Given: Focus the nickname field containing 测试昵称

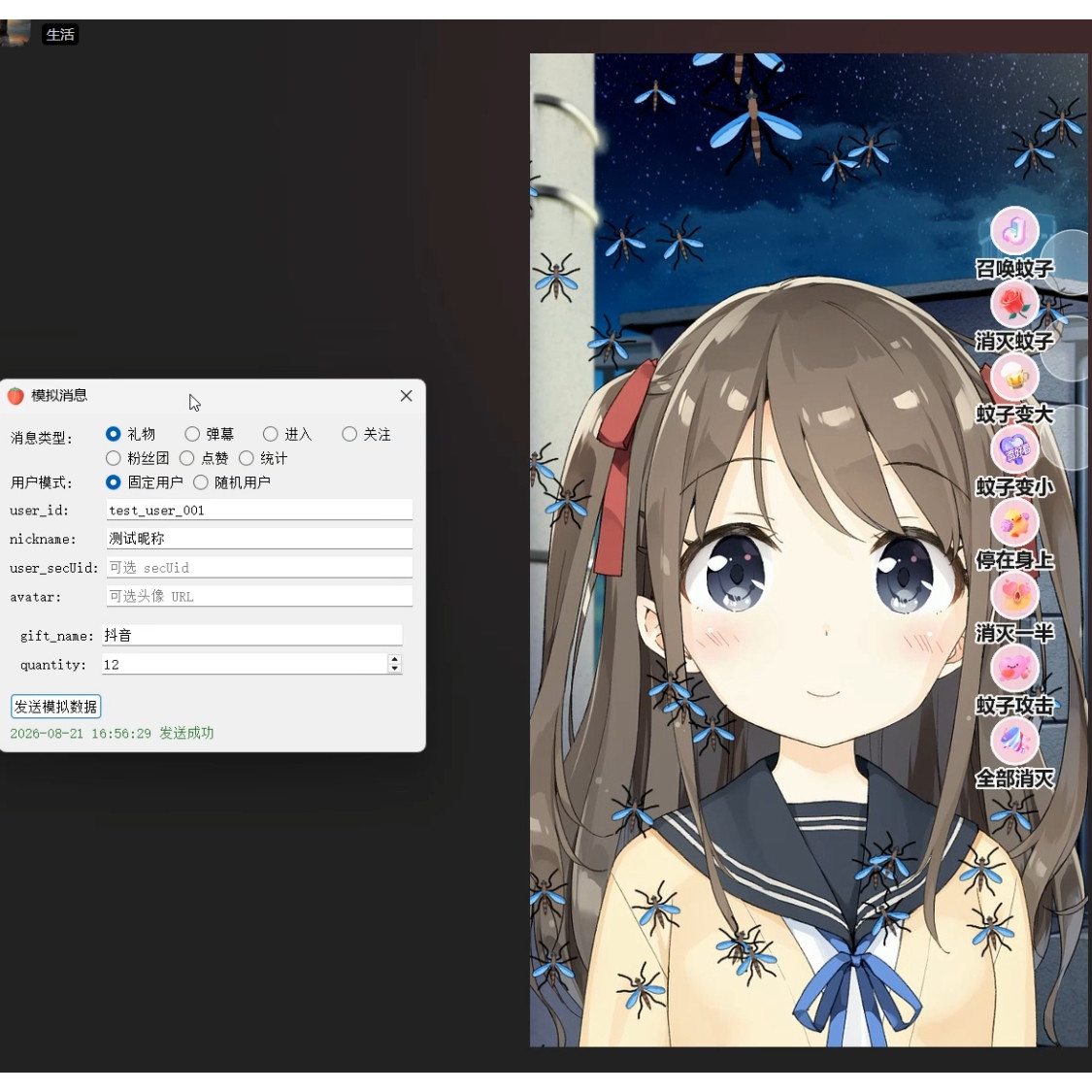Looking at the screenshot, I should (259, 539).
